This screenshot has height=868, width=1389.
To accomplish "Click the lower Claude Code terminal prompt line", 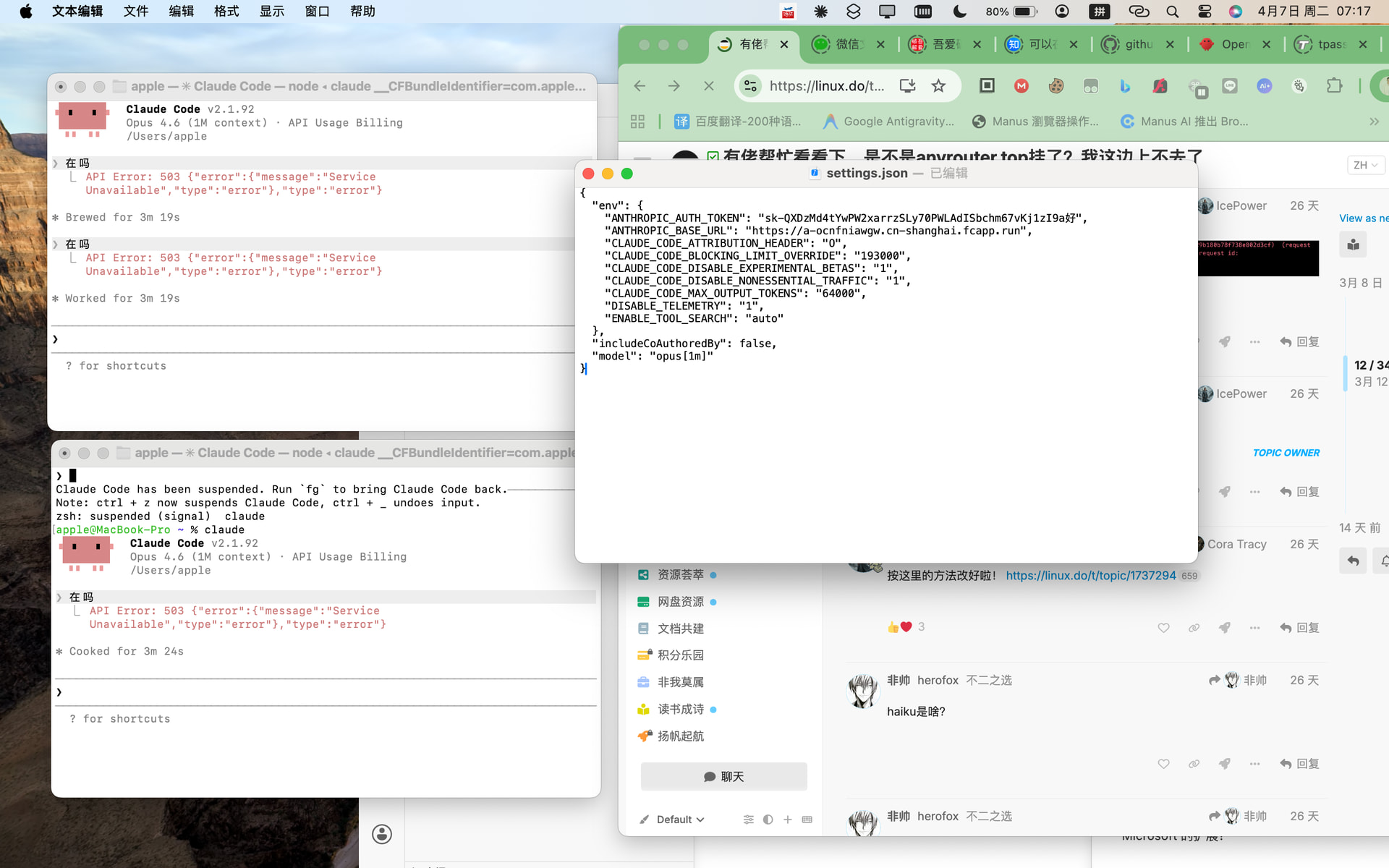I will pyautogui.click(x=326, y=692).
